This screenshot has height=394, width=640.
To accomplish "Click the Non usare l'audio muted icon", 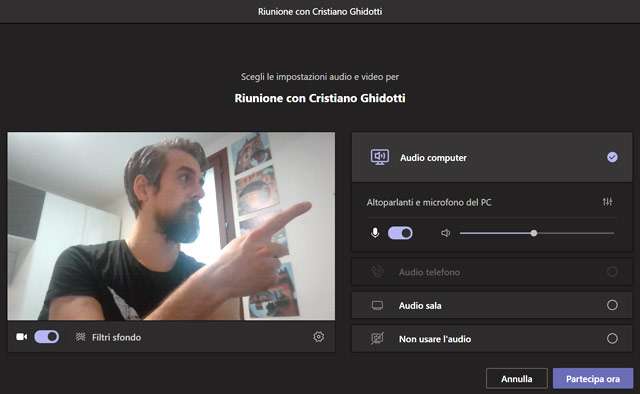I will point(377,338).
